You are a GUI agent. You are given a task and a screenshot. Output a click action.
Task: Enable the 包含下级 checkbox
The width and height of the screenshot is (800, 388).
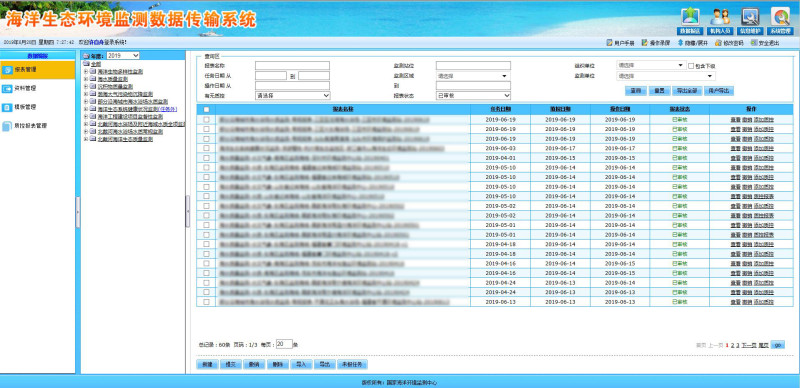[x=691, y=66]
